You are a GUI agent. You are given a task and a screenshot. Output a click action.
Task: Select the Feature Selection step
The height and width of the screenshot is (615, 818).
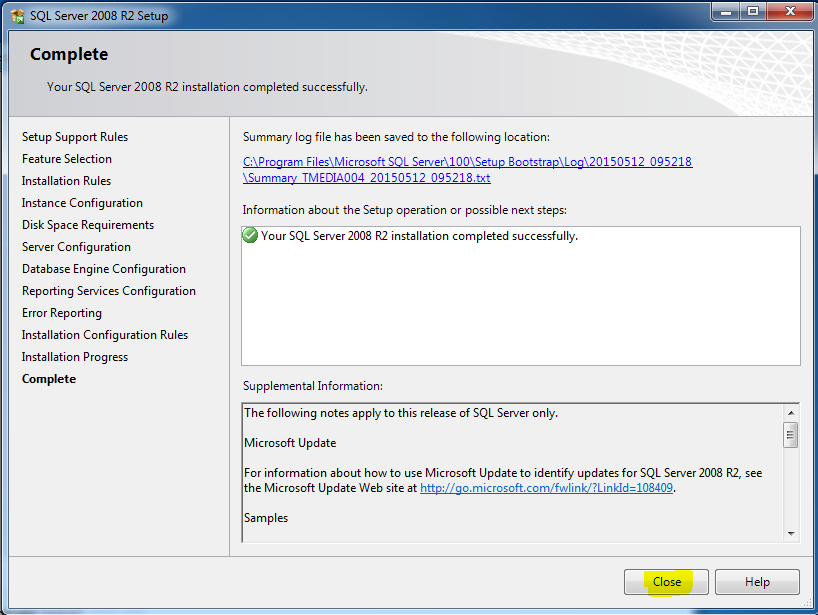point(67,159)
